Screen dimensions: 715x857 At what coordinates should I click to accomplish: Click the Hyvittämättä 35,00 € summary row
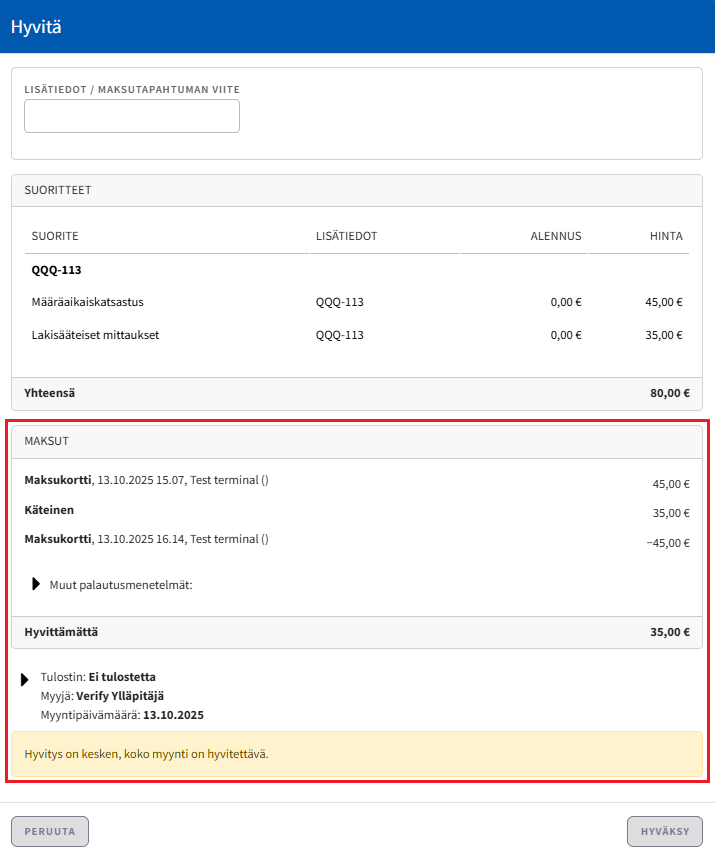[357, 632]
